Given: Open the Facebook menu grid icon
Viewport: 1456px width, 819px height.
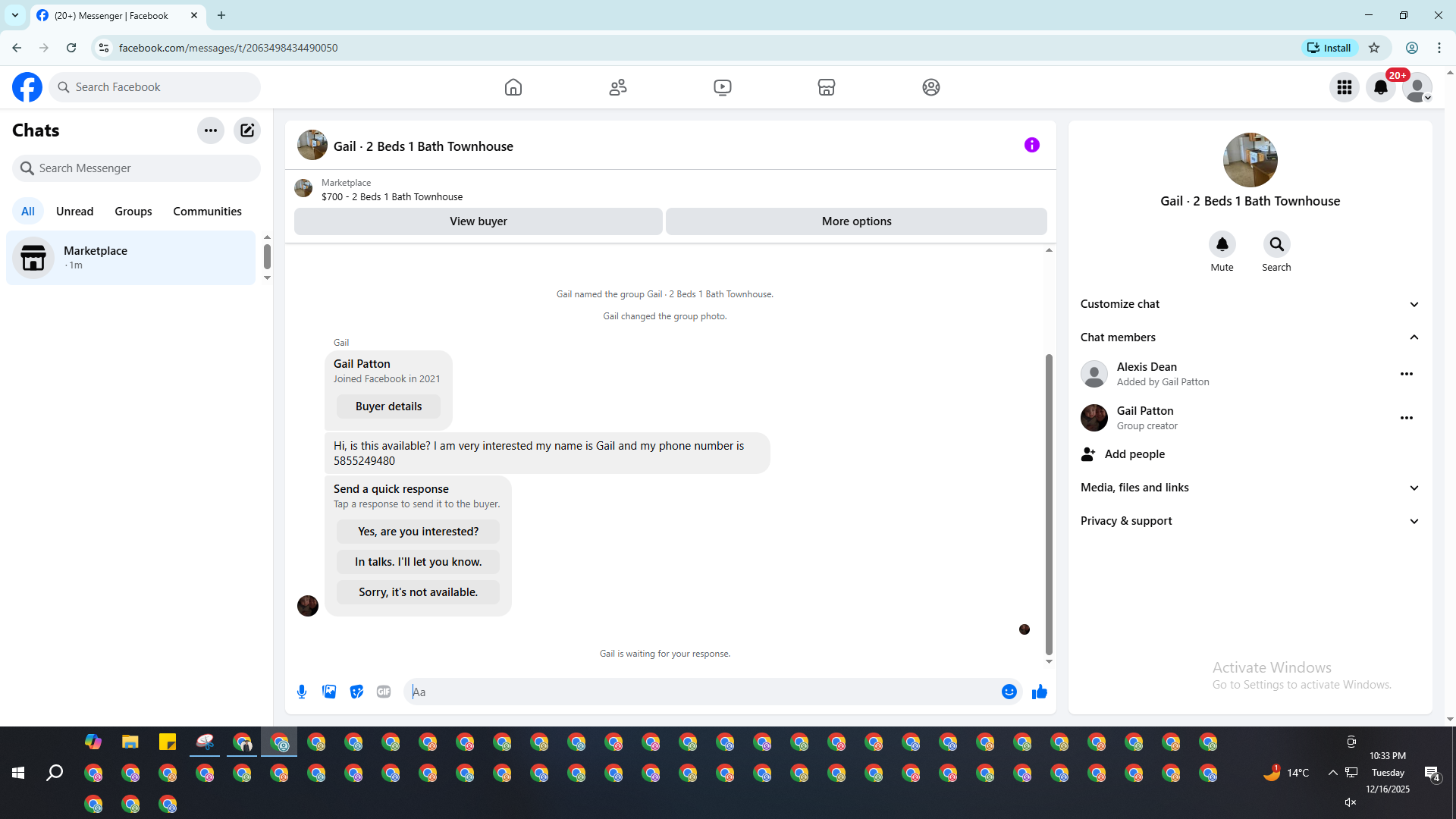Looking at the screenshot, I should 1345,87.
